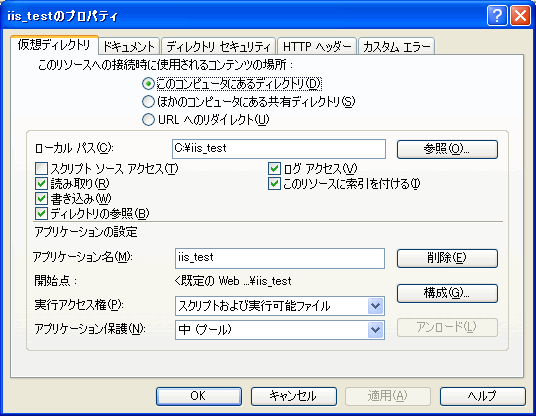Toggle the ログ アクセス checkbox
This screenshot has height=416, width=536.
tap(274, 169)
